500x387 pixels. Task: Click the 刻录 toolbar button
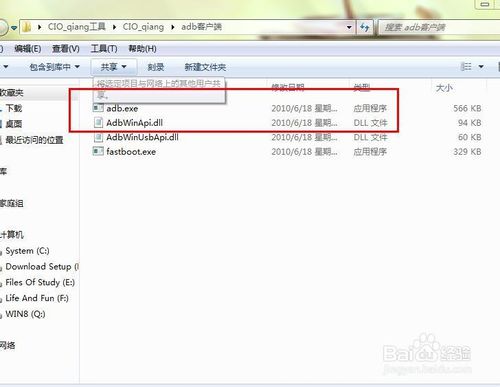[156, 67]
